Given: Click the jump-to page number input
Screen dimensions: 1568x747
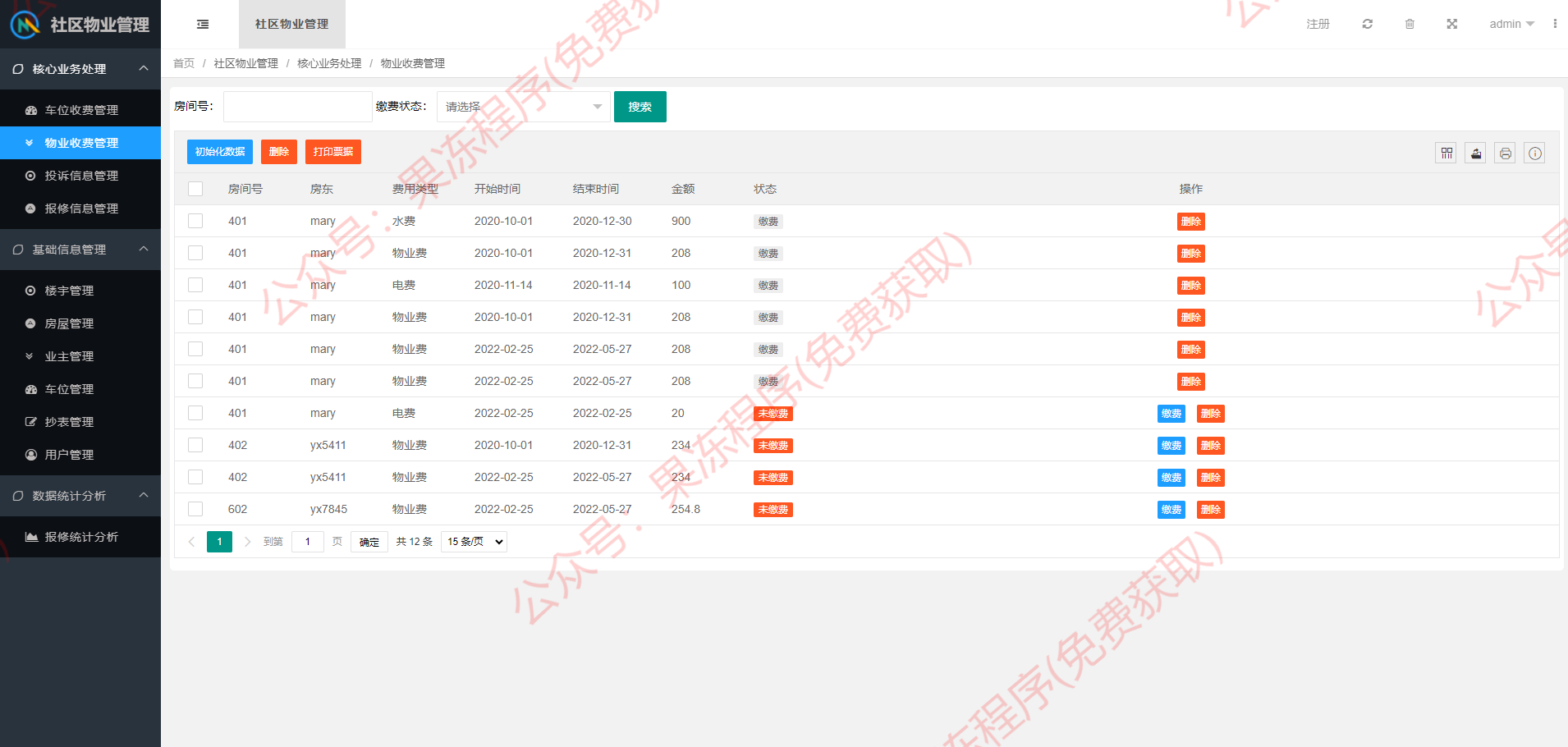Looking at the screenshot, I should tap(308, 542).
